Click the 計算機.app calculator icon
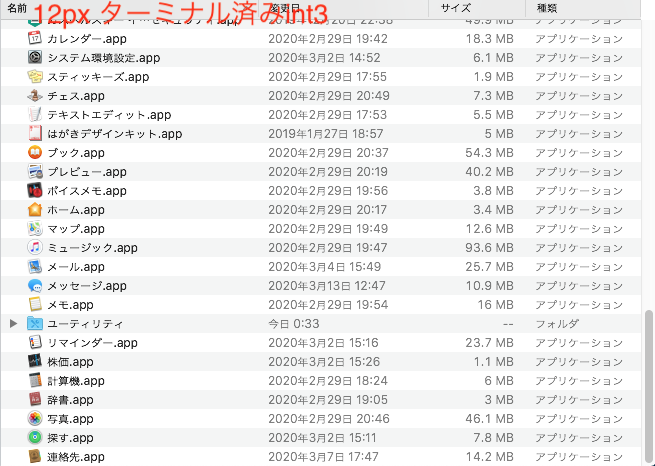This screenshot has width=655, height=466. [35, 380]
